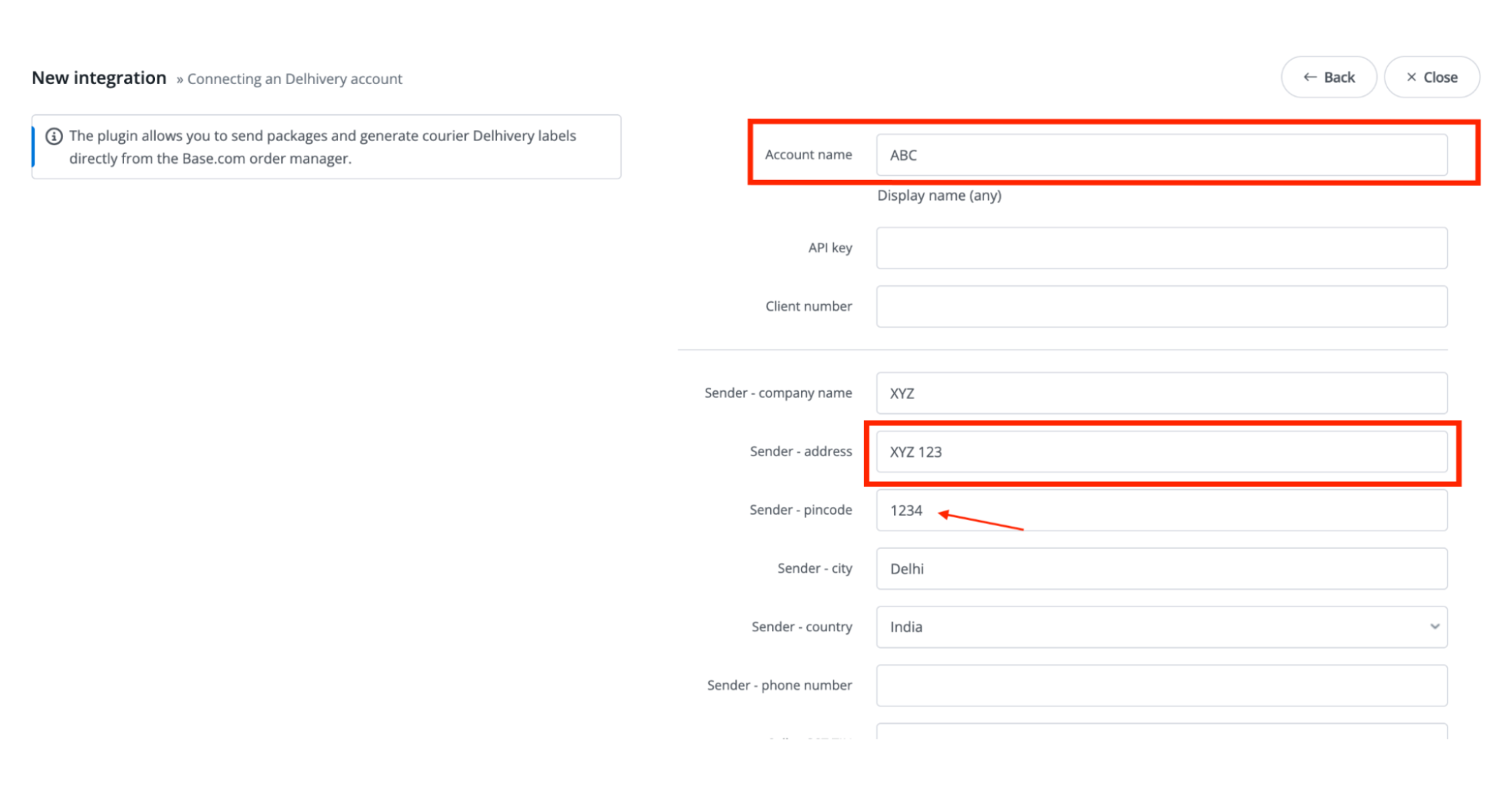This screenshot has width=1512, height=791.
Task: Click the Sender - country label
Action: click(801, 627)
